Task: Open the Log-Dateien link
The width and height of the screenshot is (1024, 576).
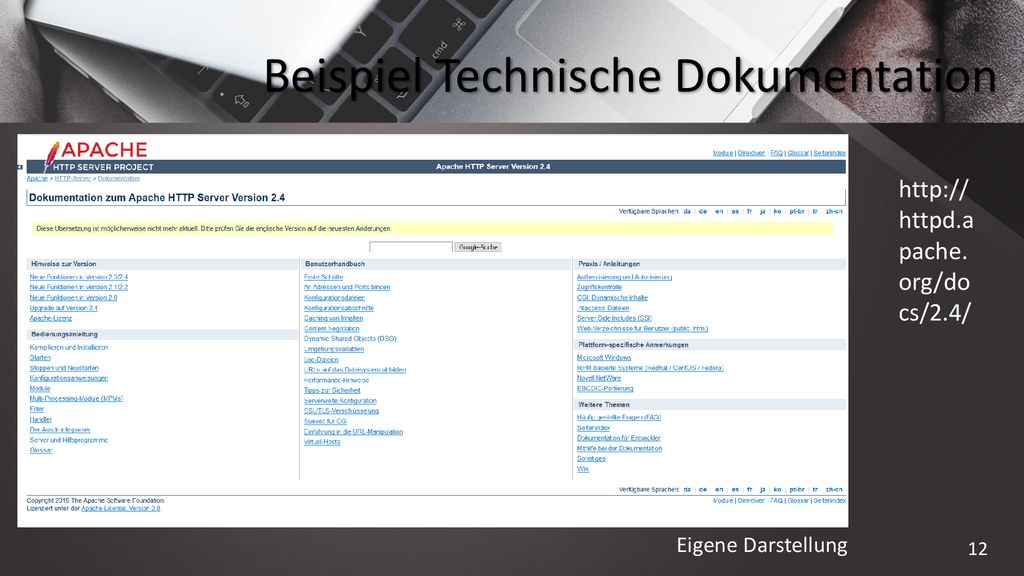Action: point(321,360)
